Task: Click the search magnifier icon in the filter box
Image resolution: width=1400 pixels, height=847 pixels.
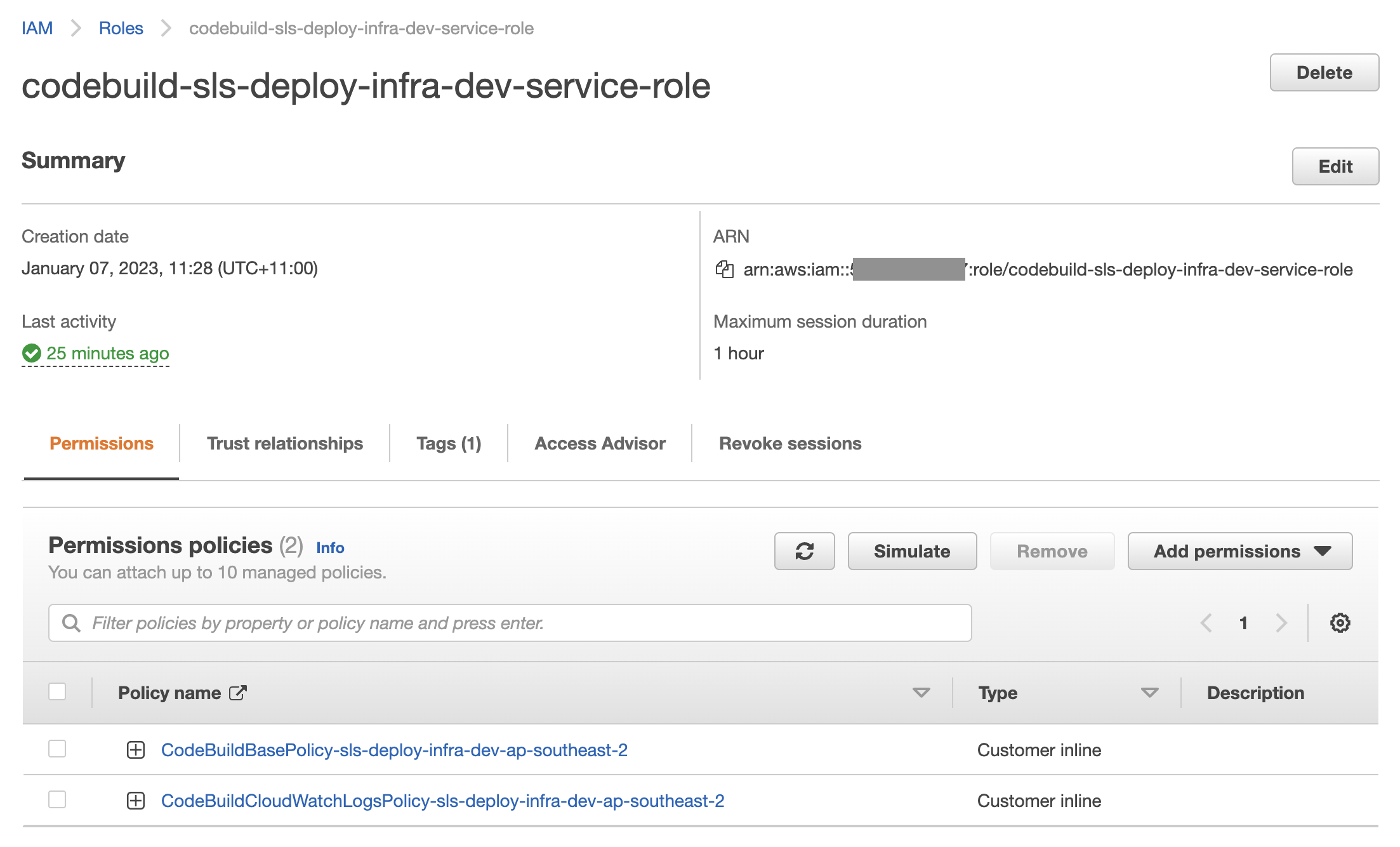Action: point(71,623)
